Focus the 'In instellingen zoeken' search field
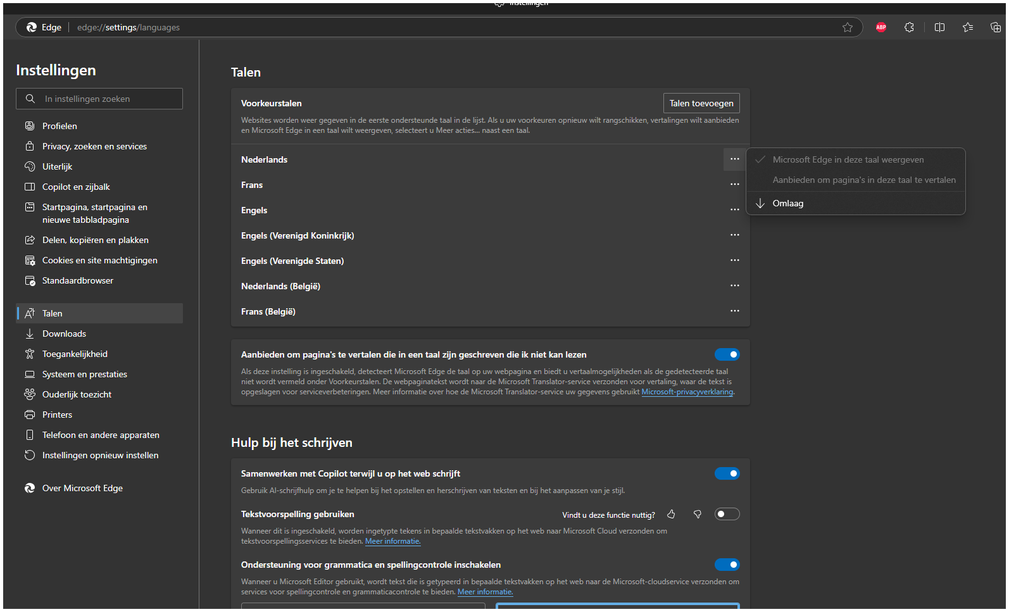1009x612 pixels. (99, 98)
